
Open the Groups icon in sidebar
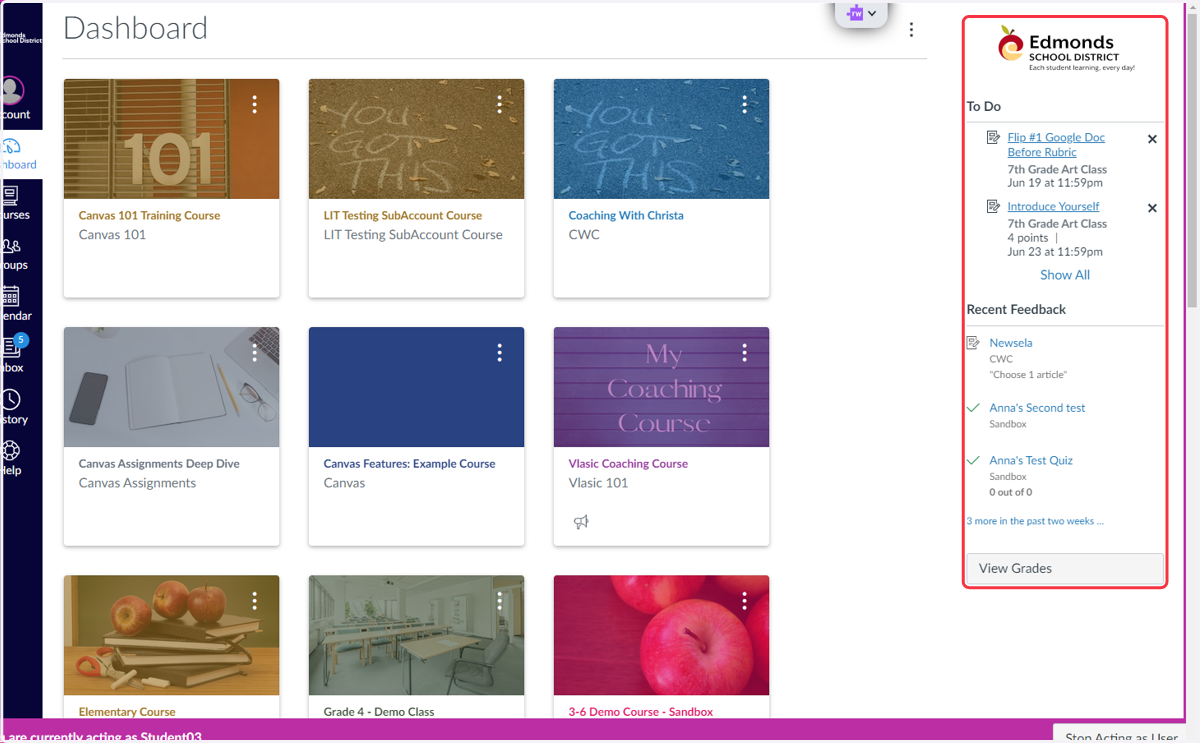11,246
